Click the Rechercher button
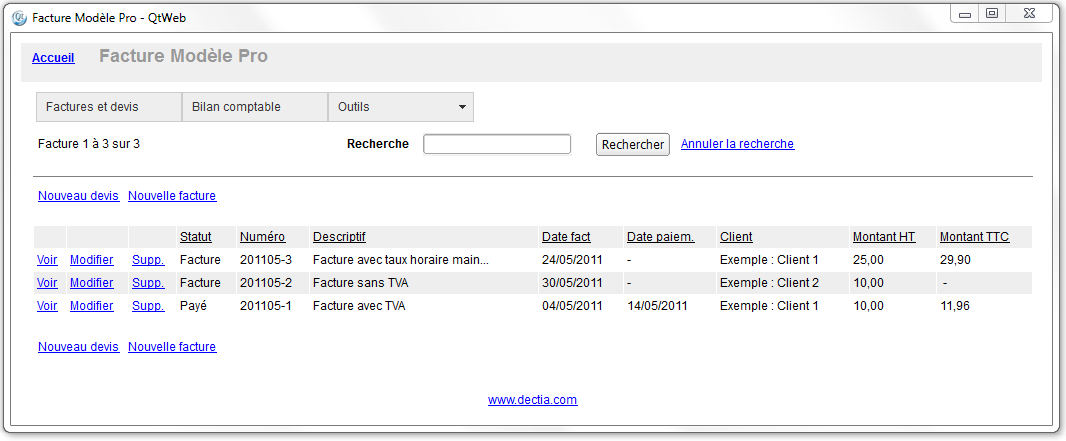 click(x=632, y=145)
